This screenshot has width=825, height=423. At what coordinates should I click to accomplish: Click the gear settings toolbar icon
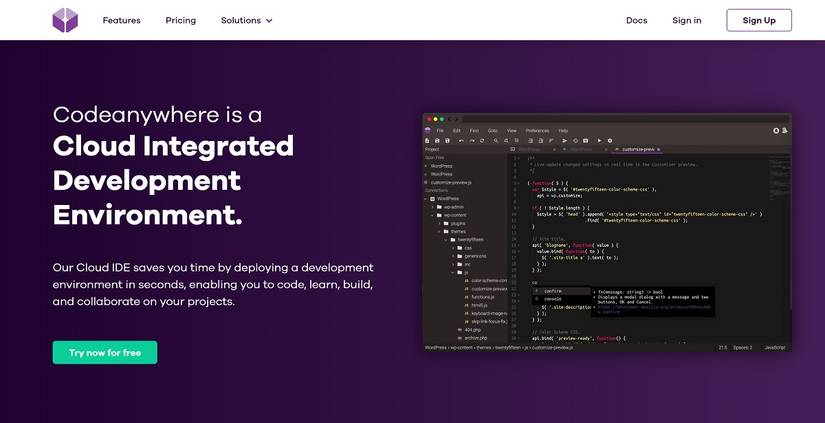tap(610, 140)
